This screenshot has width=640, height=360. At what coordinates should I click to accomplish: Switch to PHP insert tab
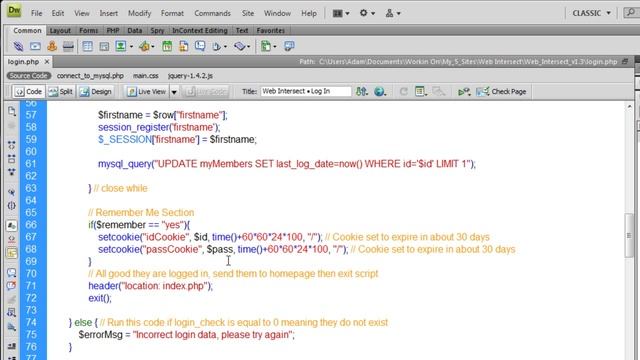point(113,31)
